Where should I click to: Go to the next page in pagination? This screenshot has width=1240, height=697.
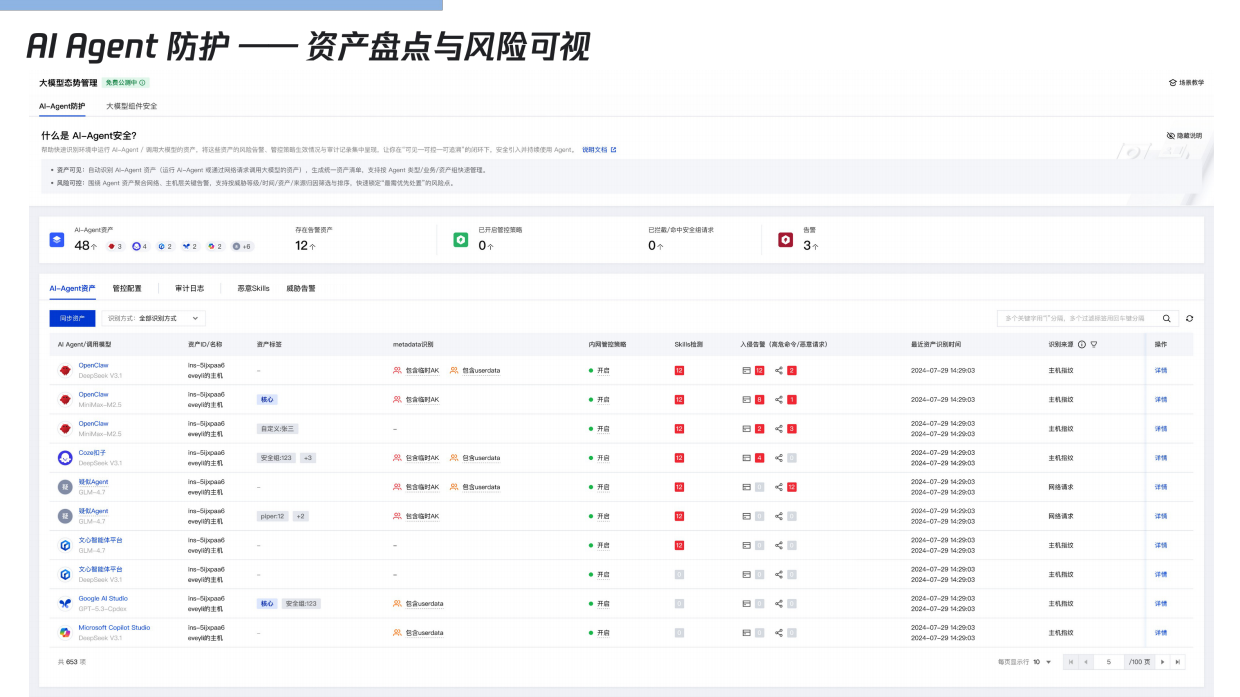[1163, 661]
